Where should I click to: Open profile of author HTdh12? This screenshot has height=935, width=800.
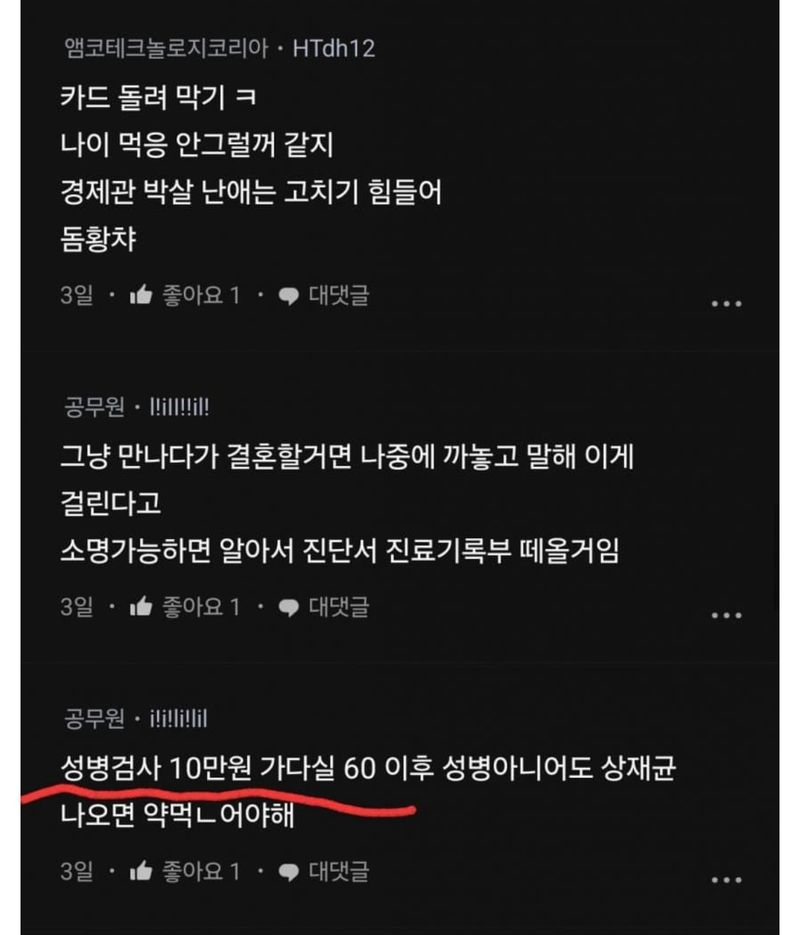334,48
